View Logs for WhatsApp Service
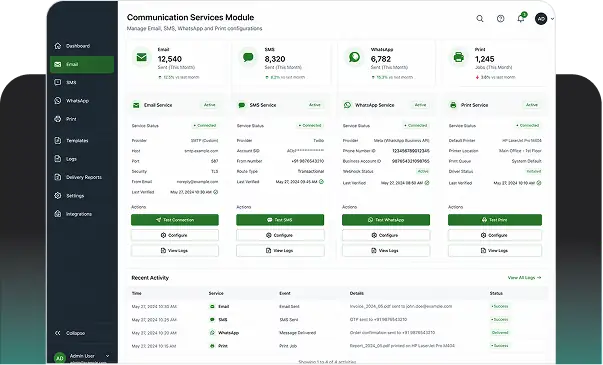The height and width of the screenshot is (365, 603). (386, 250)
